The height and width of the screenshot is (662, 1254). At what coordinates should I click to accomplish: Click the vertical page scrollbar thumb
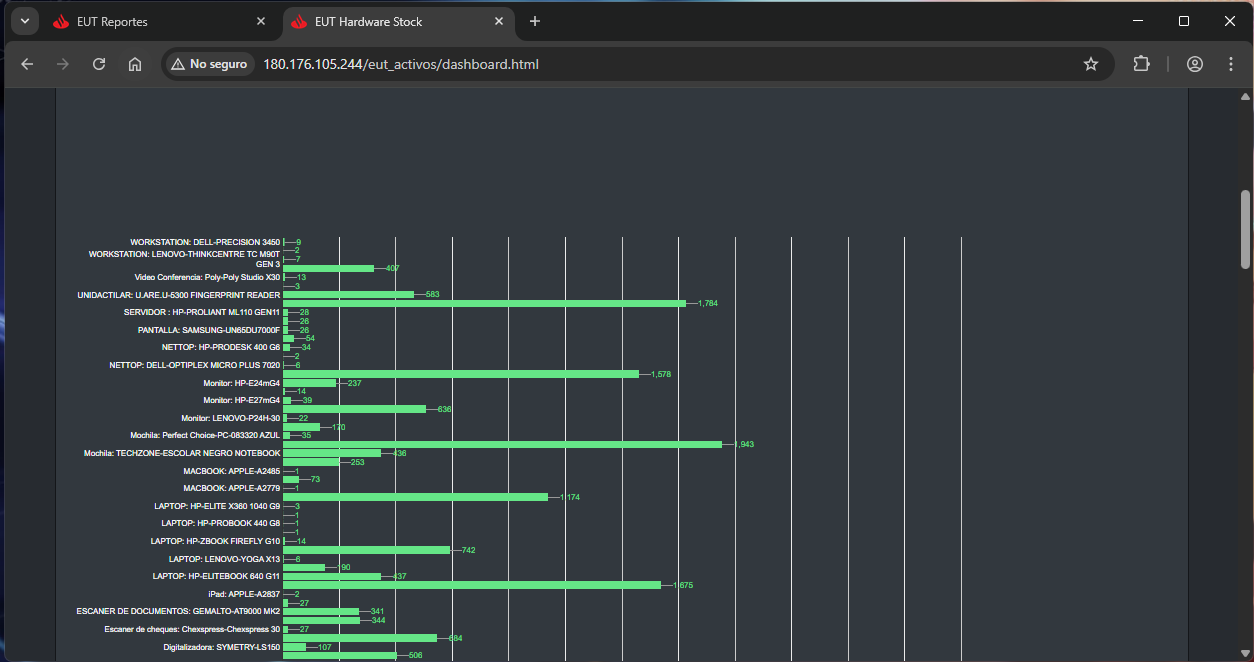(x=1245, y=229)
